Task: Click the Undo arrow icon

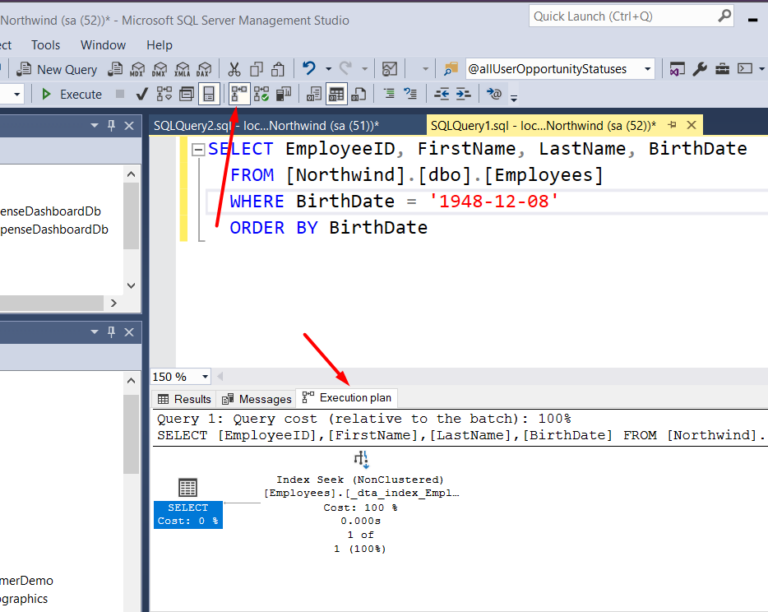Action: click(310, 69)
